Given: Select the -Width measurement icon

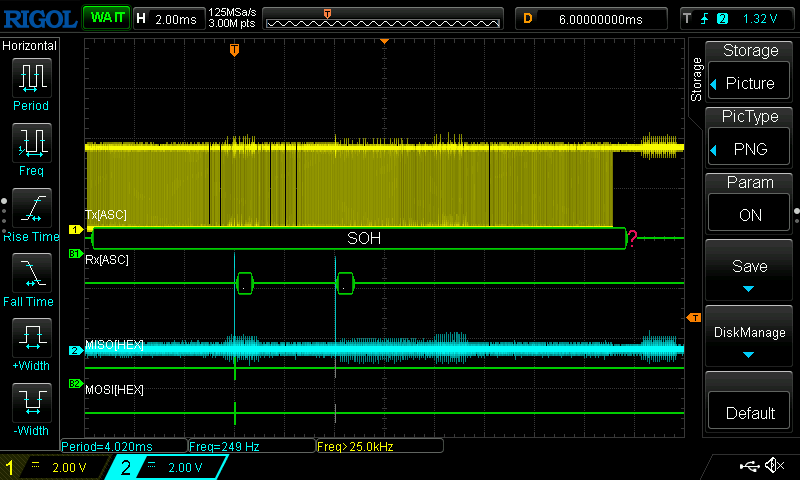Looking at the screenshot, I should pos(30,405).
